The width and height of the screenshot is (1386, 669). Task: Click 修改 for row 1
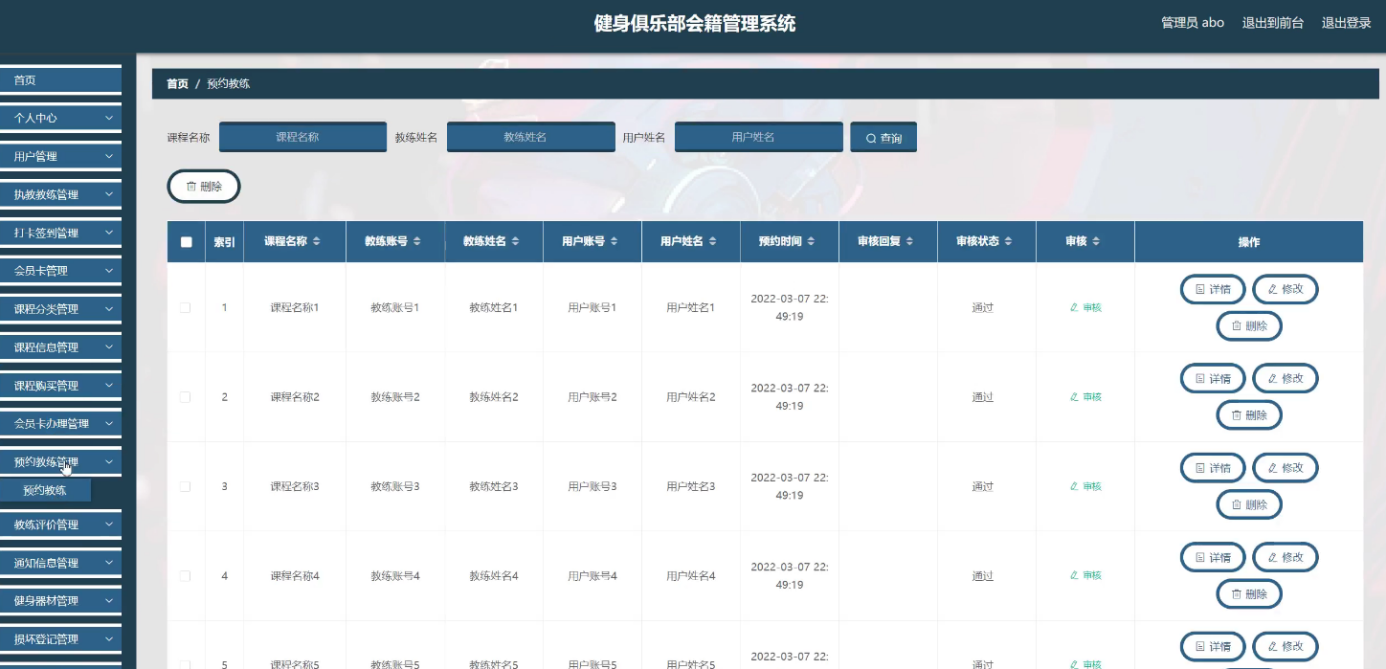pyautogui.click(x=1285, y=289)
